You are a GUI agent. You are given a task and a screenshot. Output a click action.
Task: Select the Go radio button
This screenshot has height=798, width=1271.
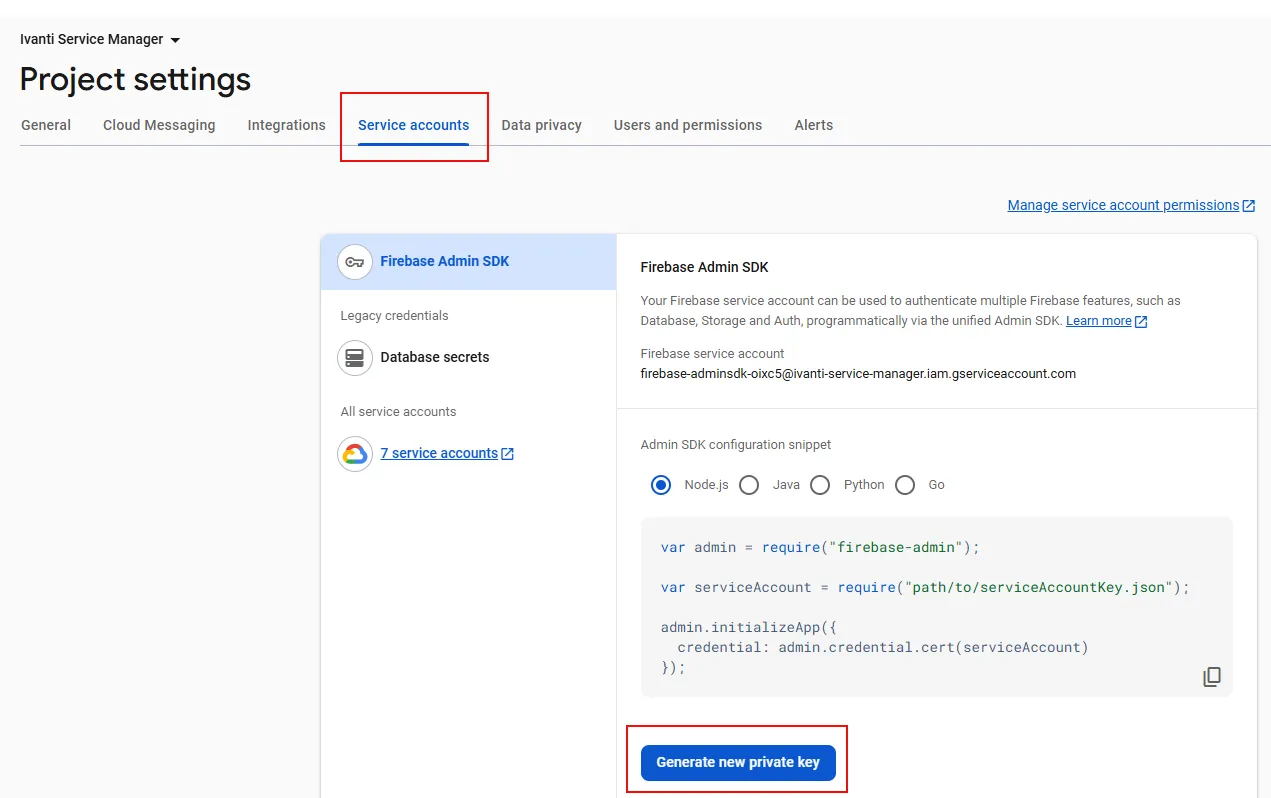(905, 485)
